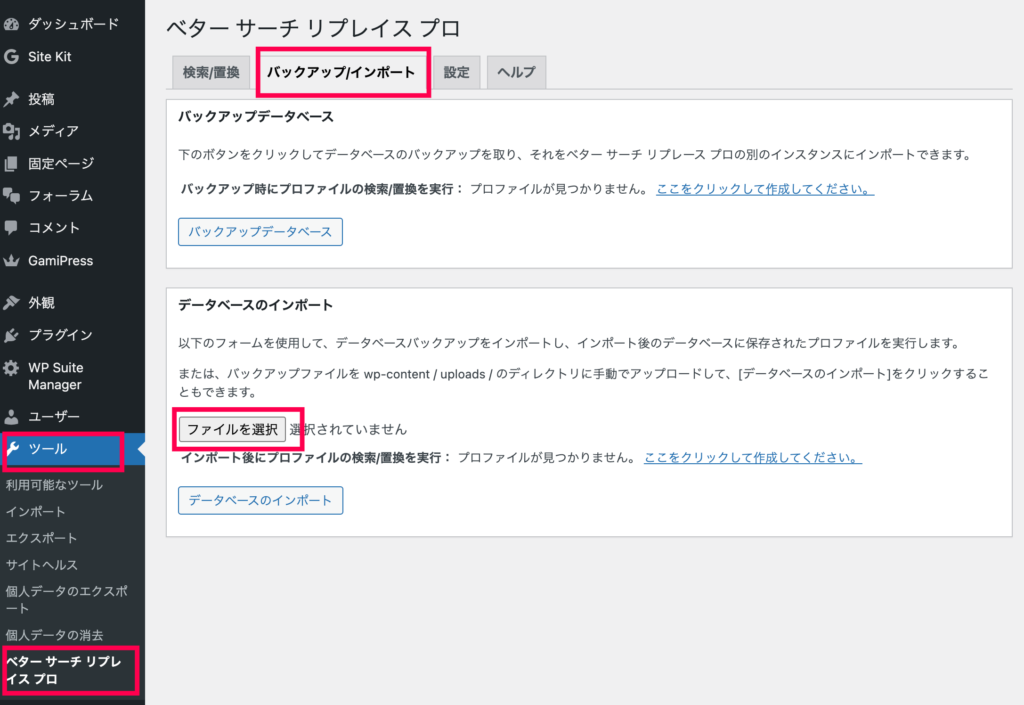The width and height of the screenshot is (1024, 705).
Task: Switch to the バックアップ/インポート tab
Action: tap(341, 72)
